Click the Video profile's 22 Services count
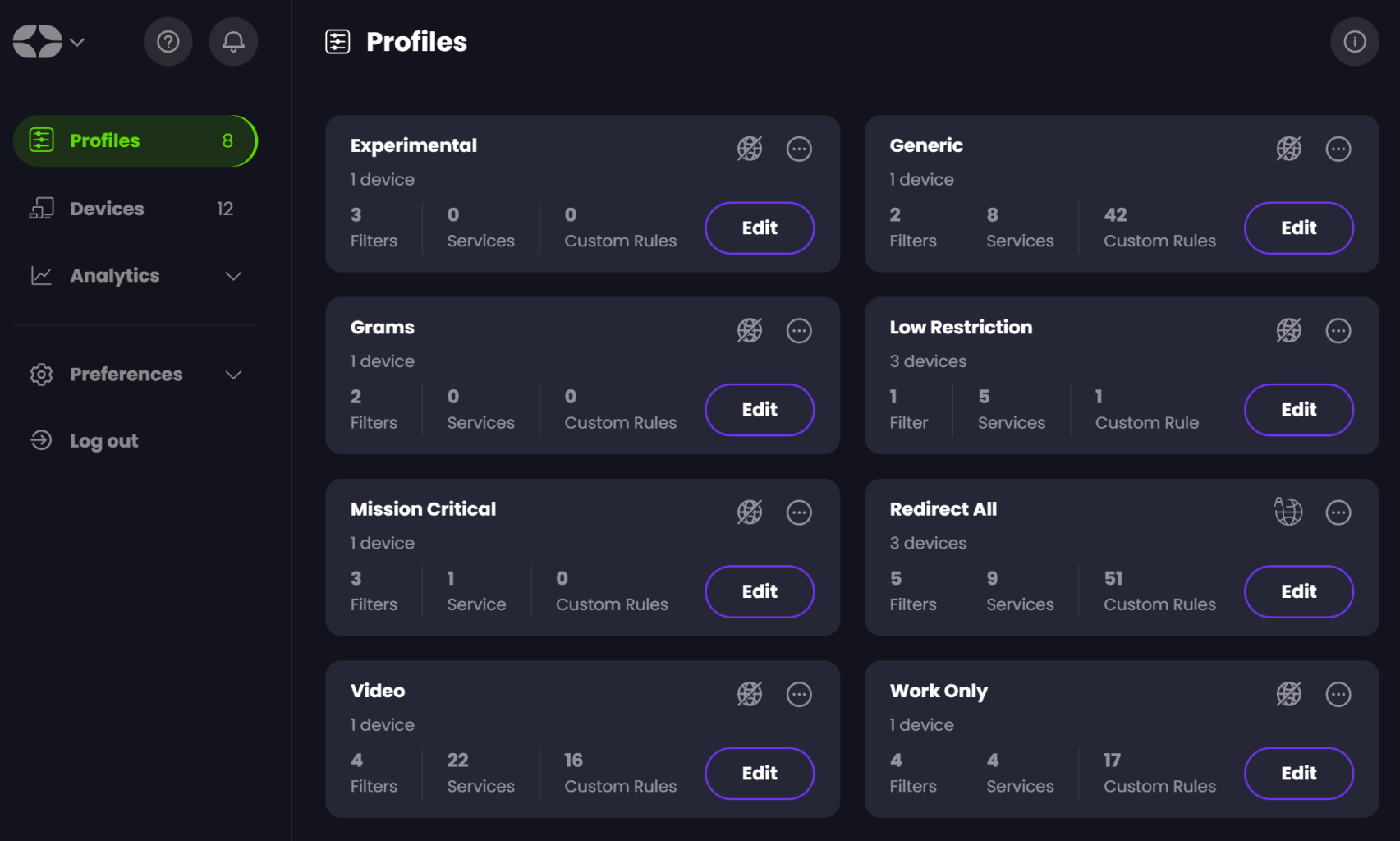 pyautogui.click(x=480, y=772)
